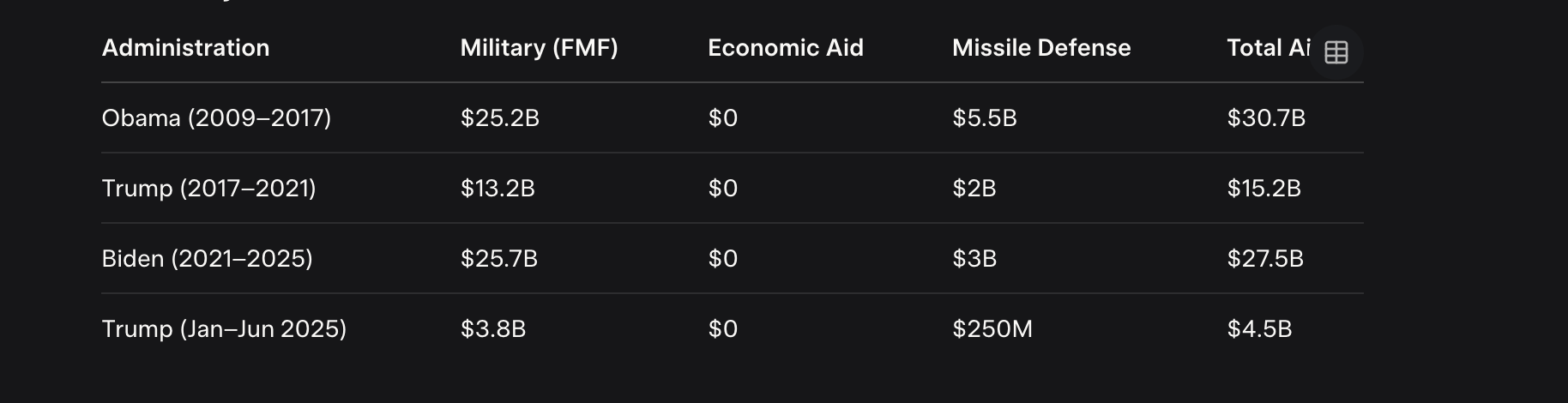The image size is (1568, 403).
Task: Click the Missile Defense column header
Action: pos(1041,48)
